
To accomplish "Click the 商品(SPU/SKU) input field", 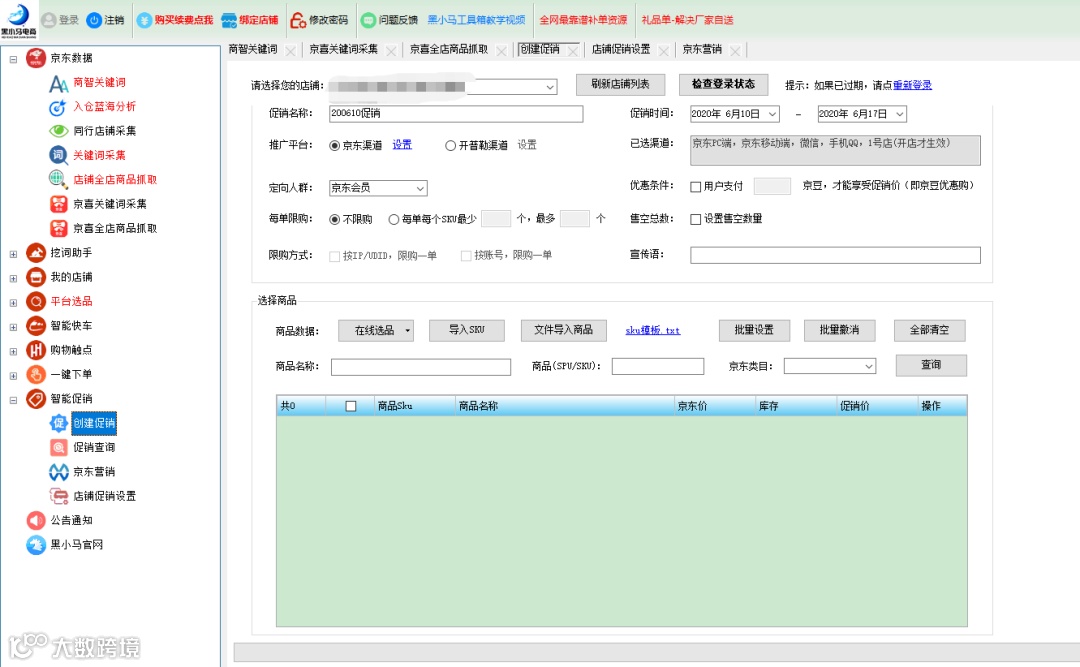I will tap(658, 367).
